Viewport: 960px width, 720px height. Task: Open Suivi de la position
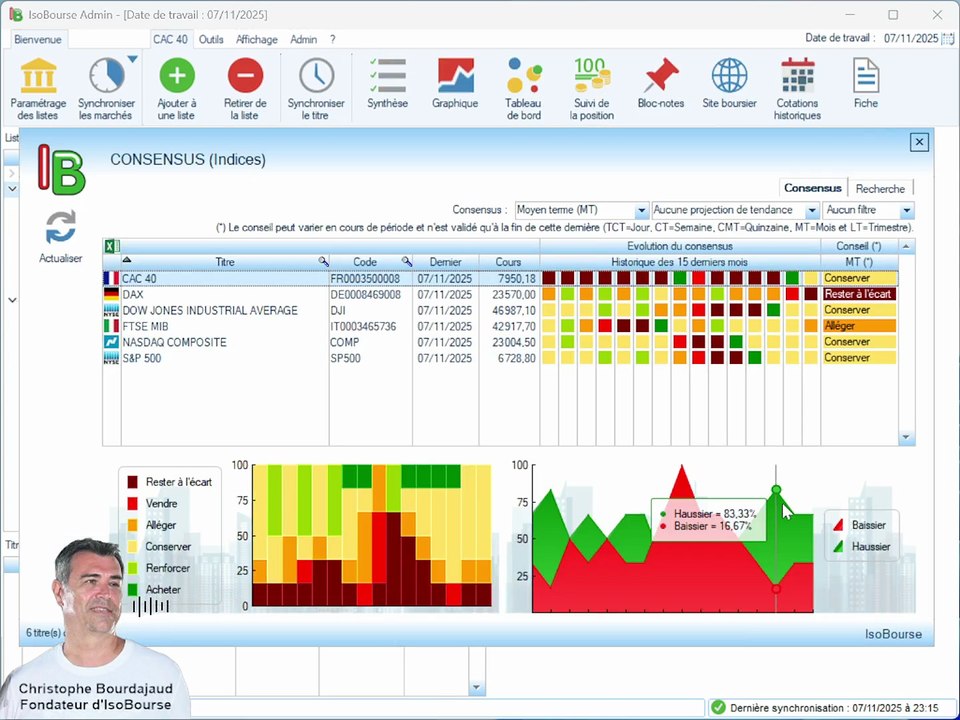591,89
